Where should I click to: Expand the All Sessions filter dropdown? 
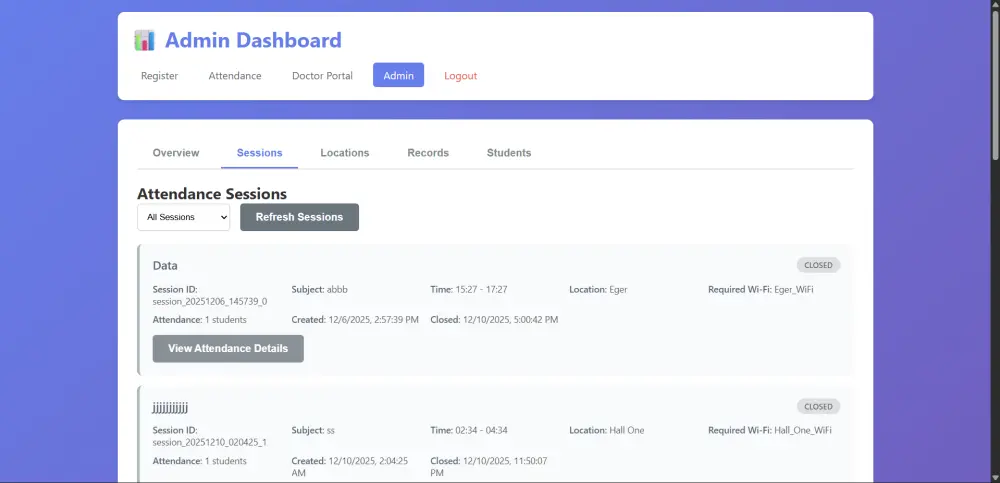click(184, 217)
